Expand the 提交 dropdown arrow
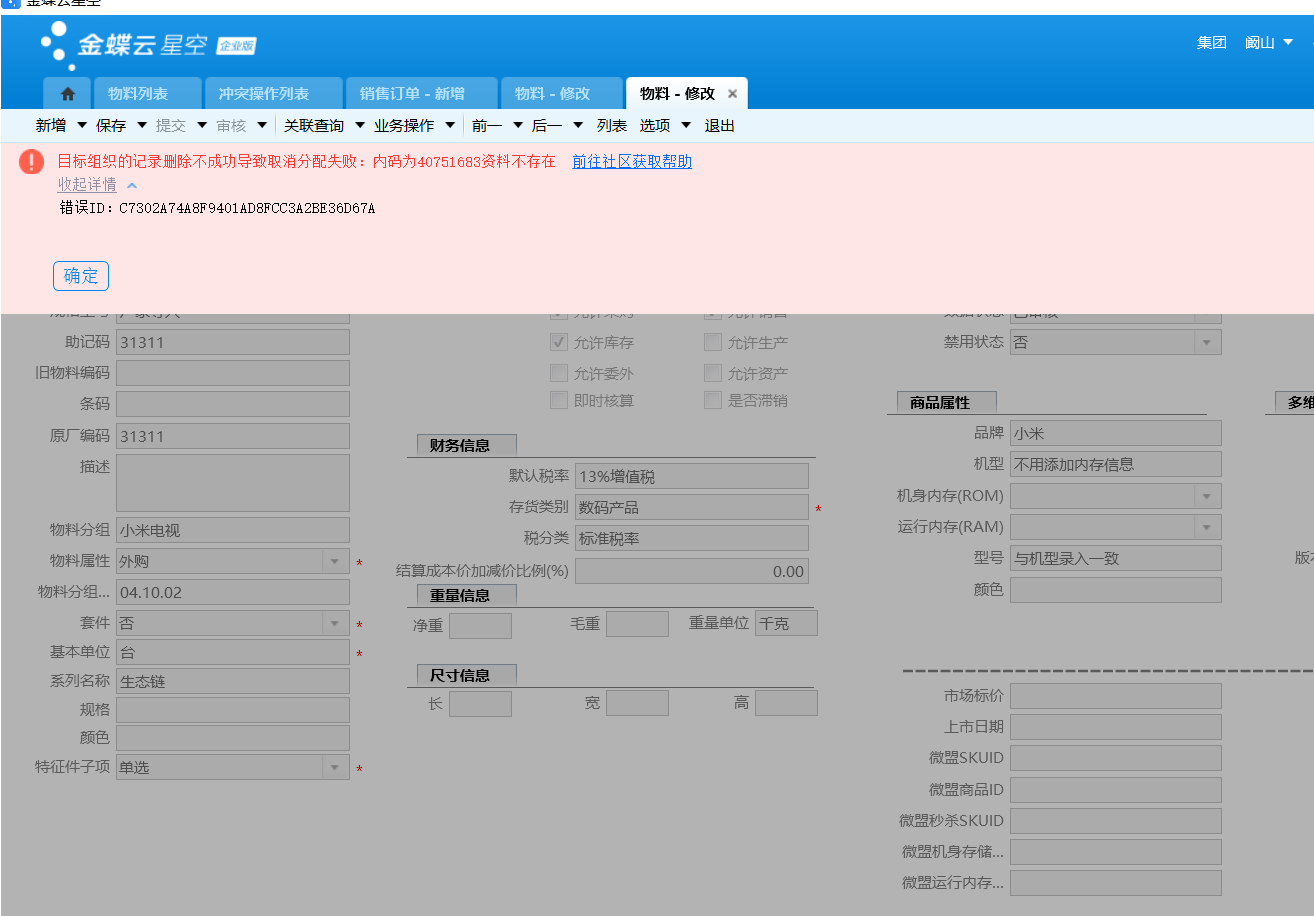 [201, 126]
